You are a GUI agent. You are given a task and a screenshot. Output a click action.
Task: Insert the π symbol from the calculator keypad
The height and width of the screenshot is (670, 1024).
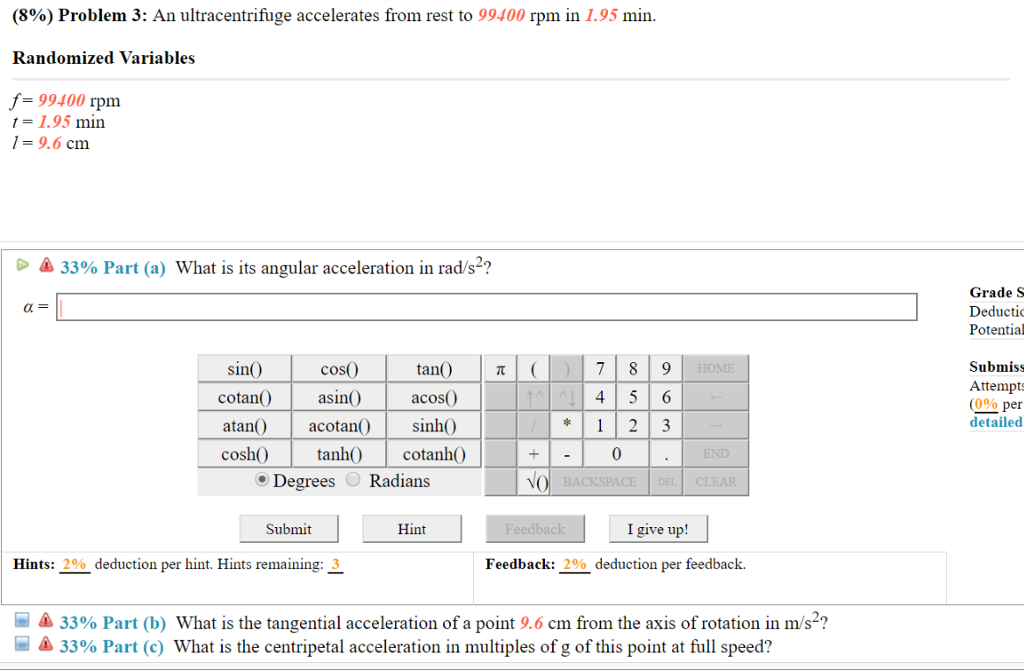pyautogui.click(x=501, y=368)
